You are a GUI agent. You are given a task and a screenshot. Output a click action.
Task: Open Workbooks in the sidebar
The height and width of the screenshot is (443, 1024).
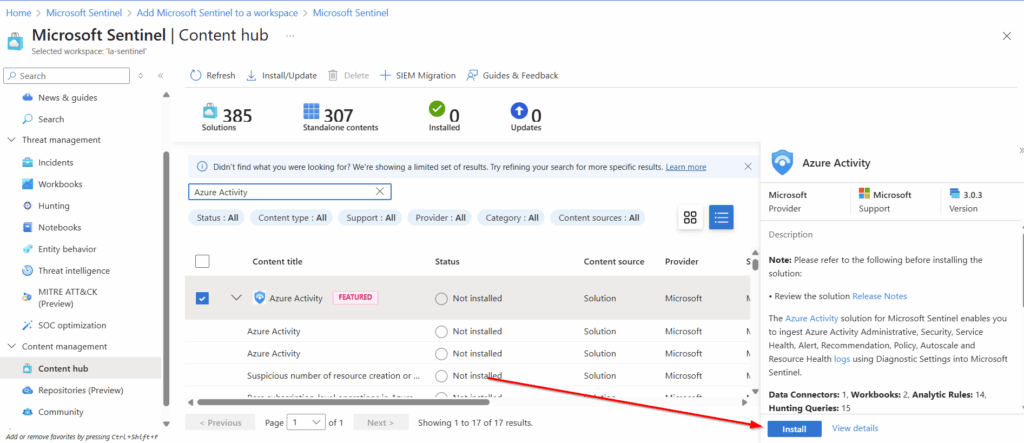(x=60, y=184)
